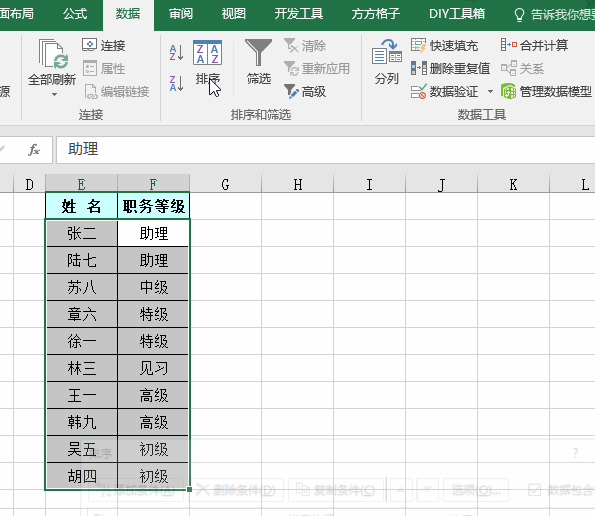
Task: Click 分列 text to columns
Action: pos(387,62)
